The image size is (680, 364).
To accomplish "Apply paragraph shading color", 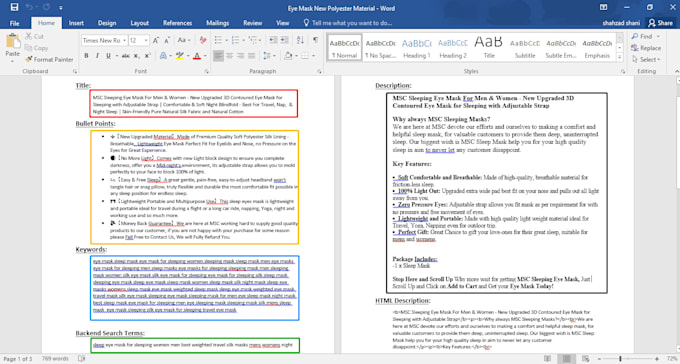I will (288, 56).
